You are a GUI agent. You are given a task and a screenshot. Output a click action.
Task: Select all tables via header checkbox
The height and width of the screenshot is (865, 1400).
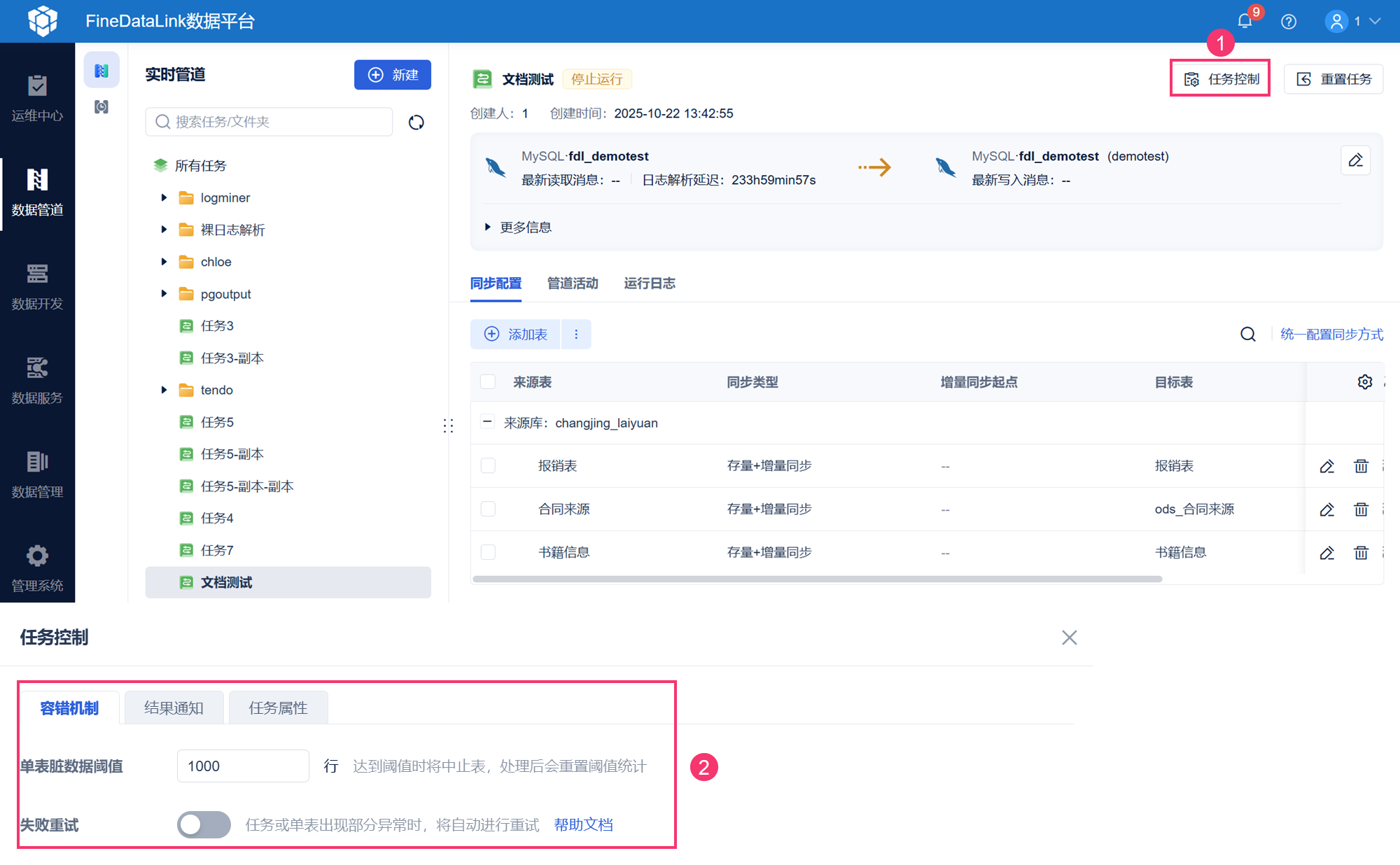[488, 382]
